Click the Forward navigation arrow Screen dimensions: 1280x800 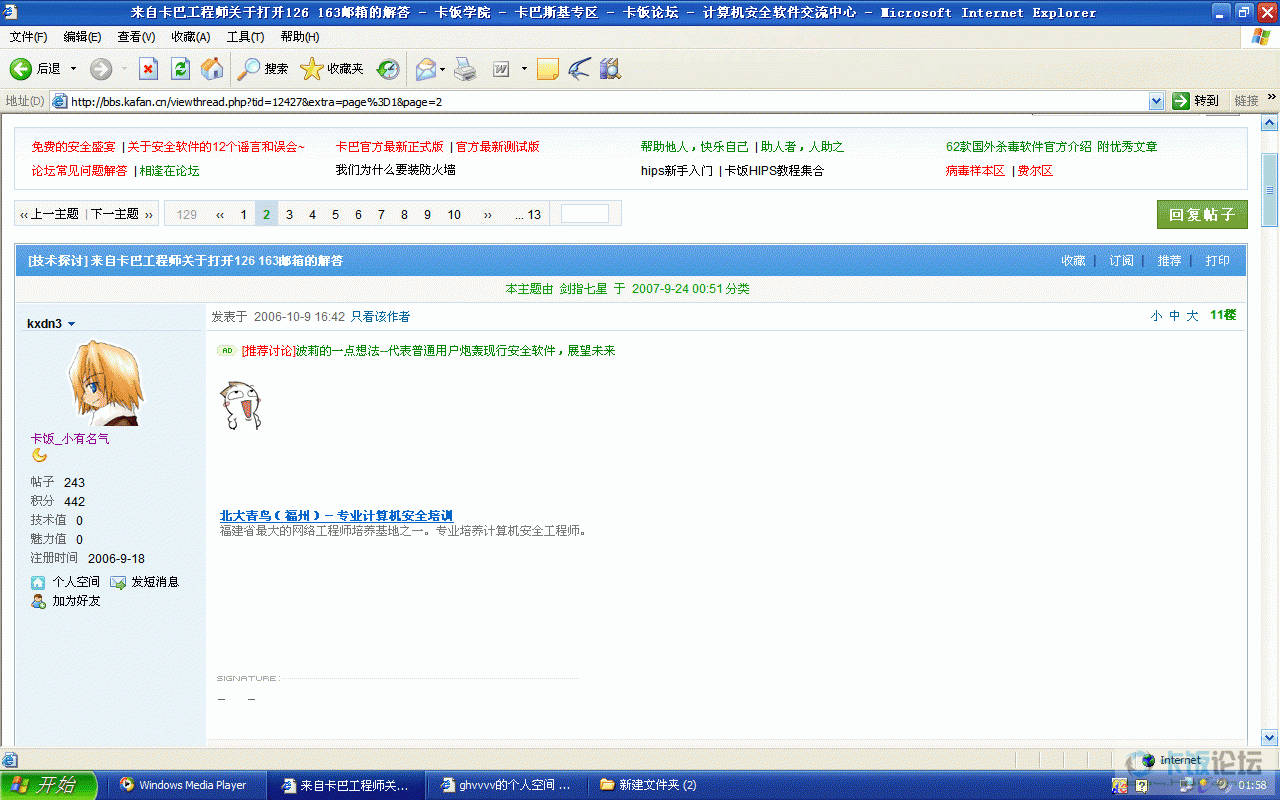click(101, 69)
